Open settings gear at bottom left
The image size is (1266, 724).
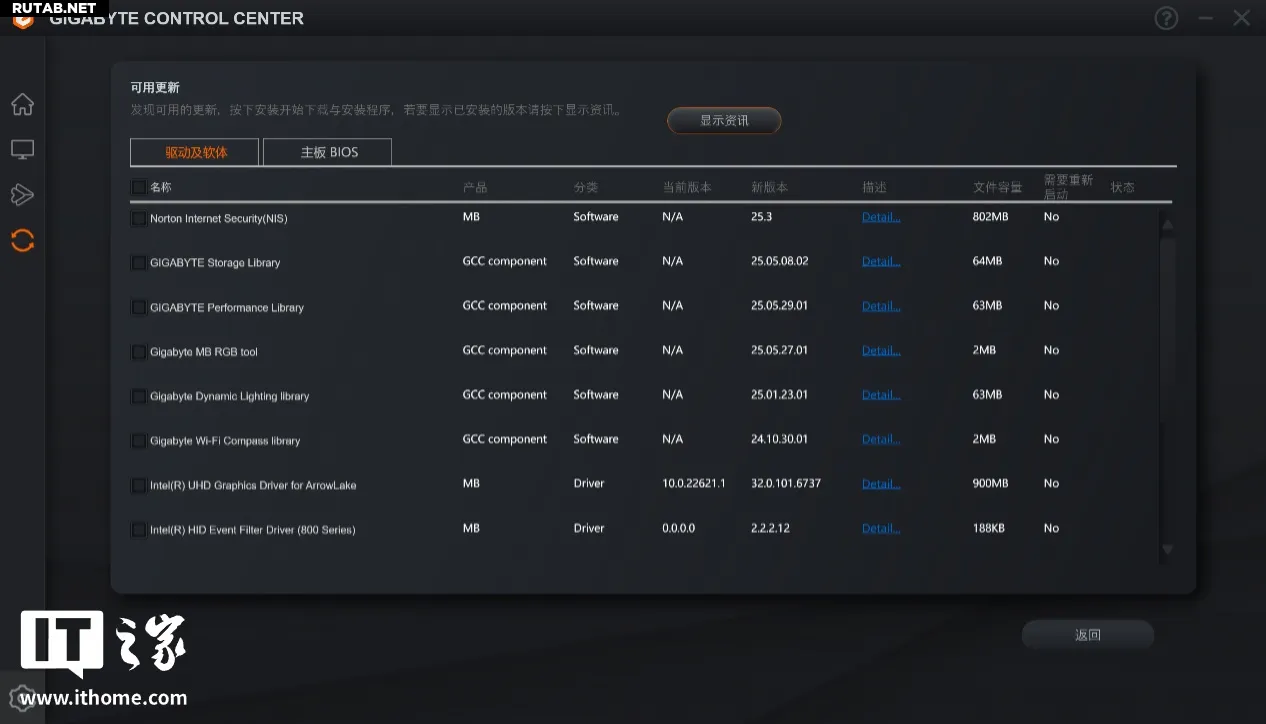click(x=20, y=698)
